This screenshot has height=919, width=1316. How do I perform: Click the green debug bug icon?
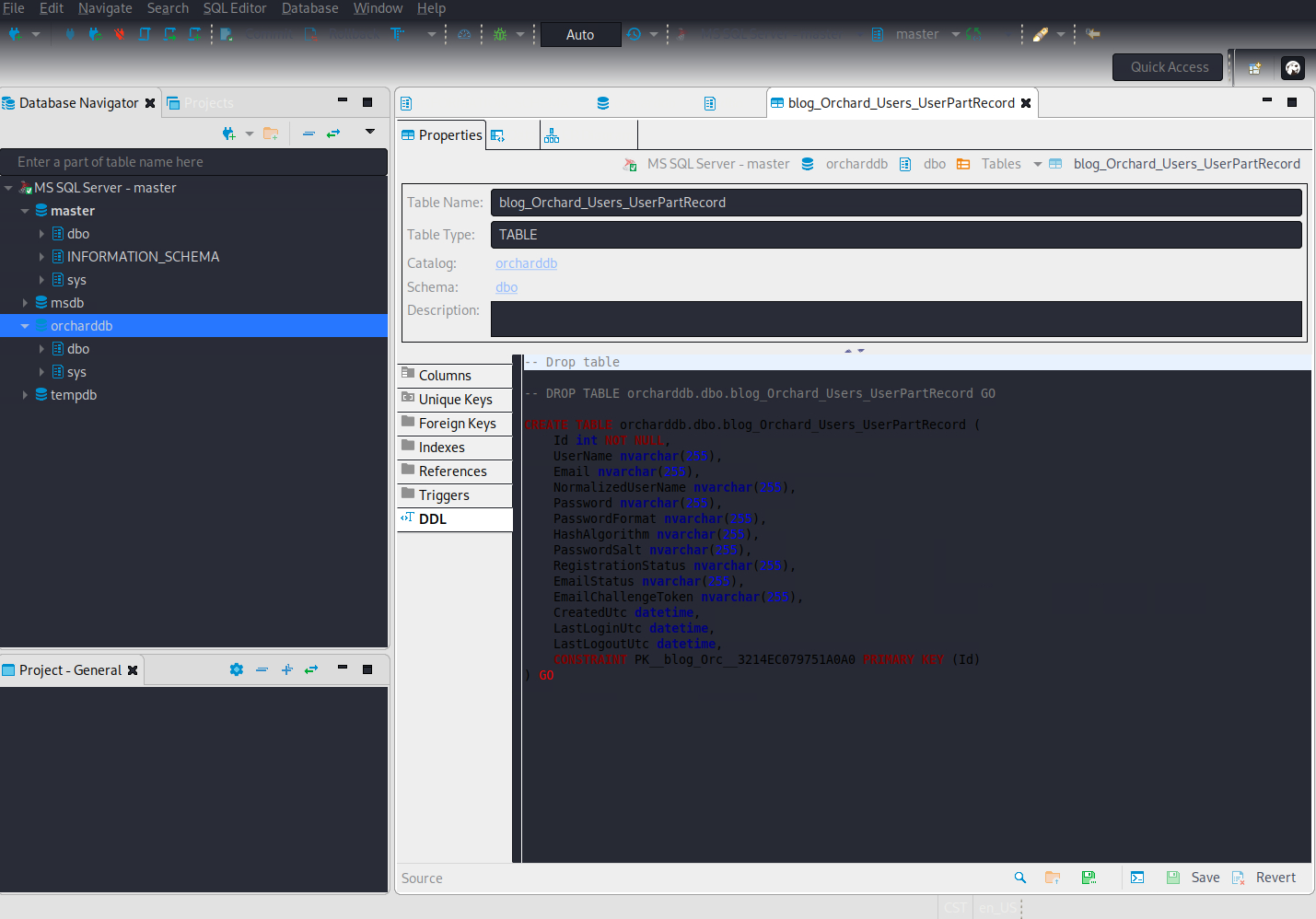(x=500, y=34)
